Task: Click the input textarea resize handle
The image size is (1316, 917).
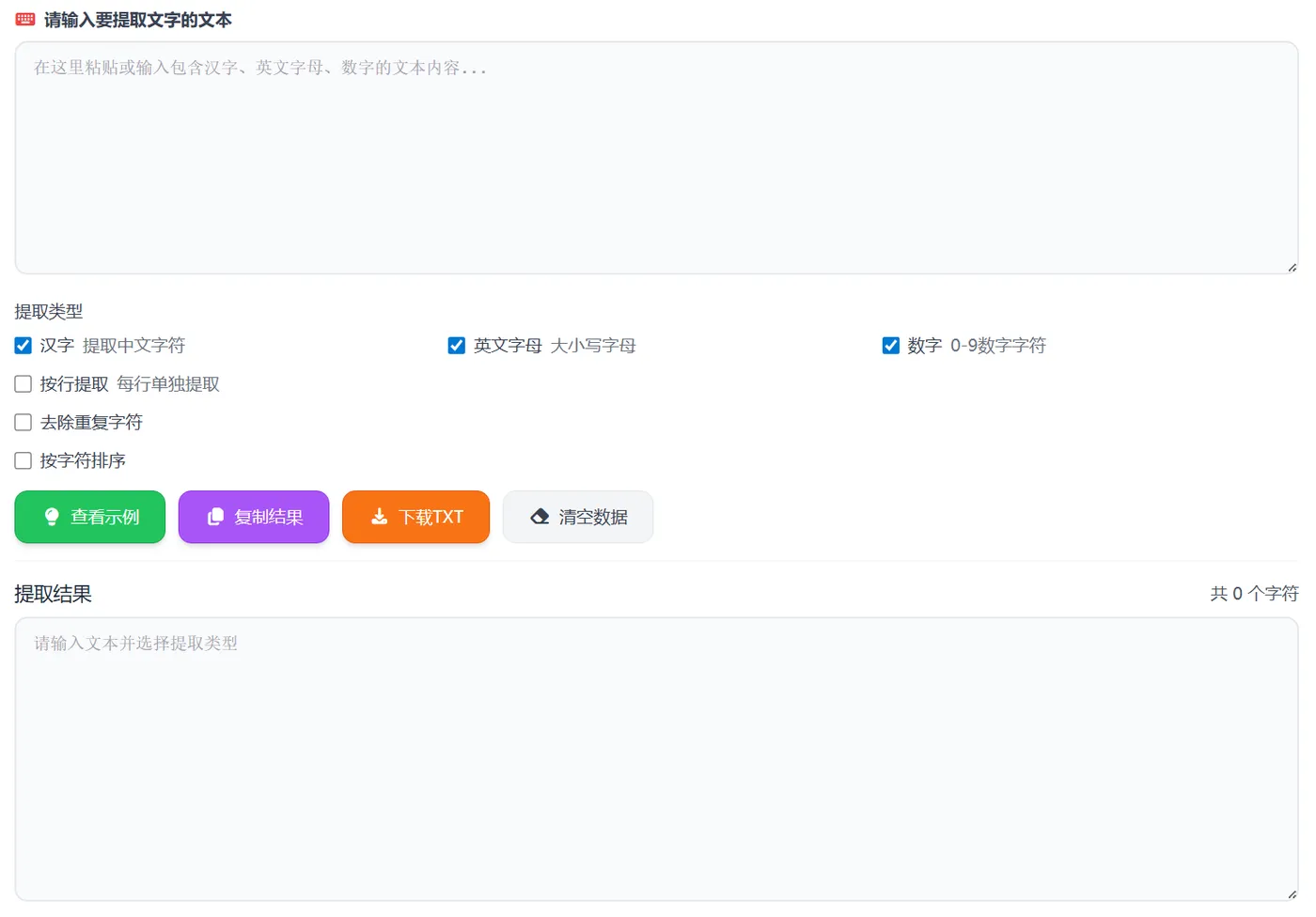Action: (x=1292, y=268)
